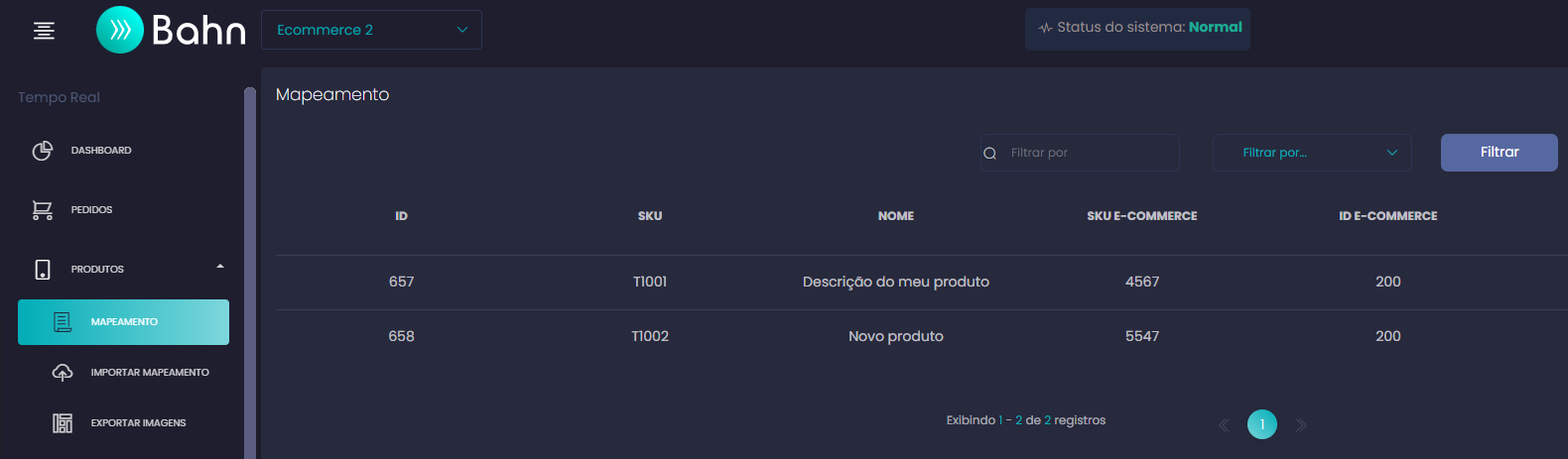Open Pedidos via the shopping cart icon

43,210
